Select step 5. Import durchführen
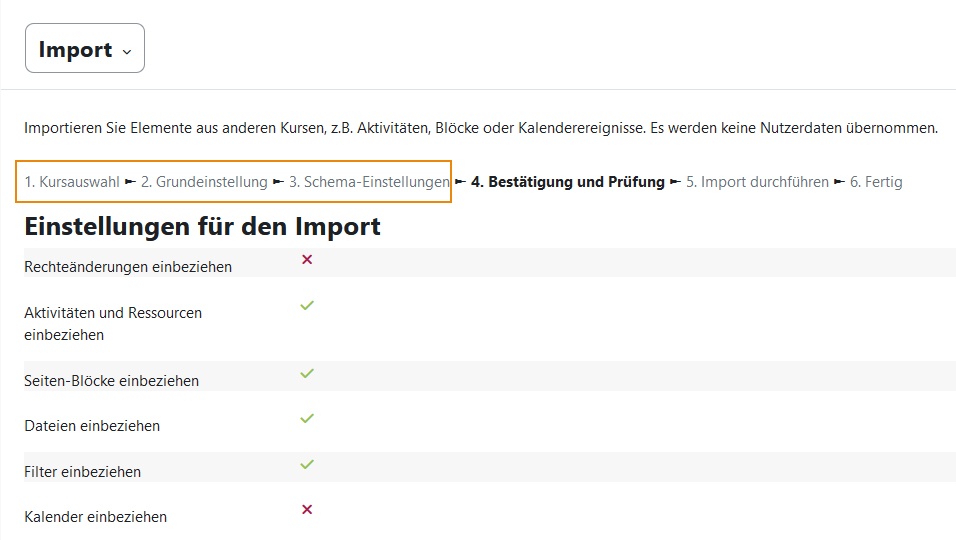This screenshot has height=540, width=956. [x=757, y=182]
